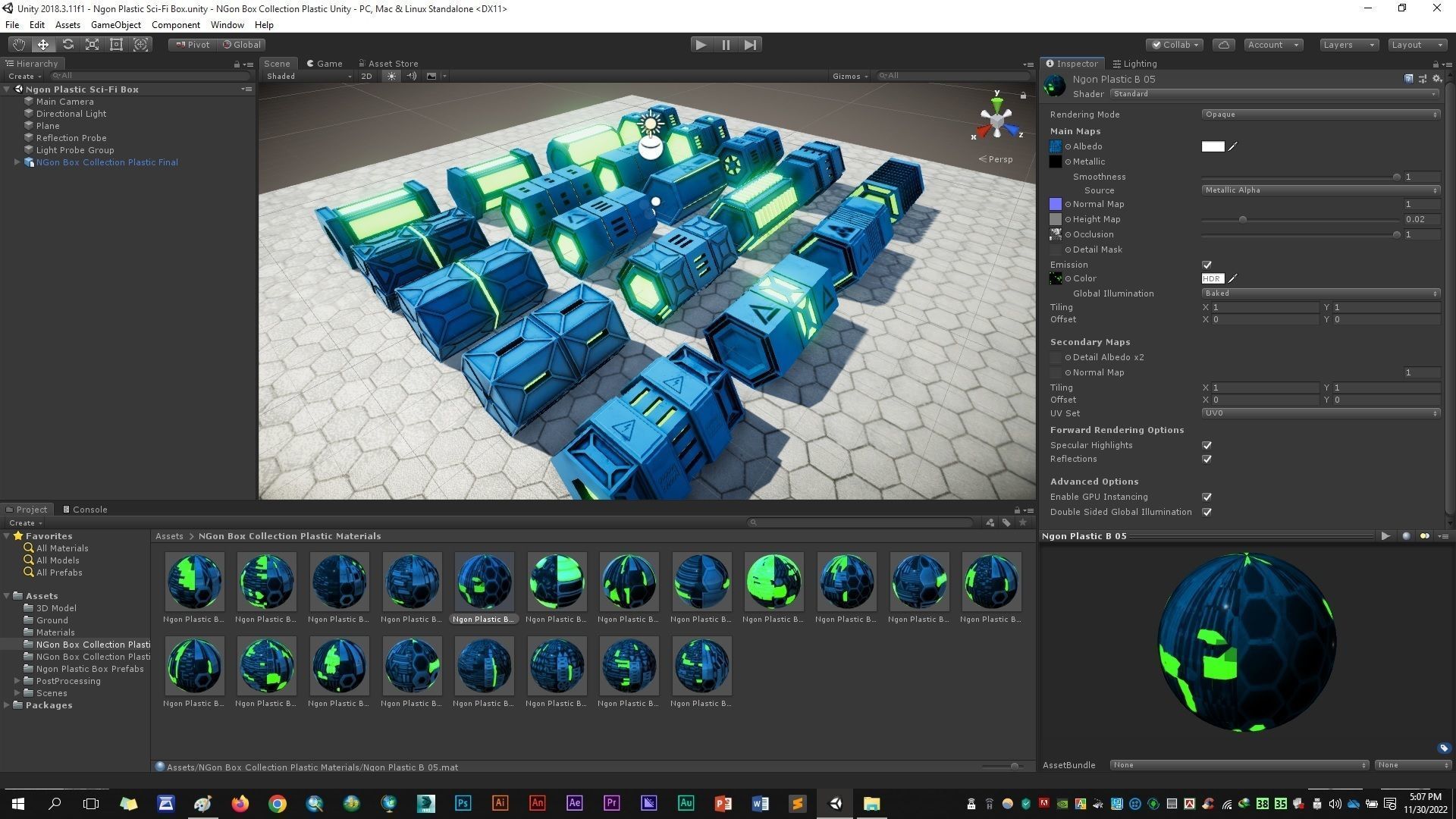Expand the PostProcessing folder
This screenshot has height=819, width=1456.
click(x=17, y=681)
